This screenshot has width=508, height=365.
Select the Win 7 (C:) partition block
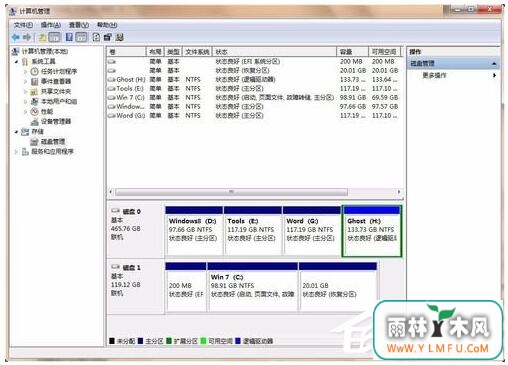click(252, 287)
